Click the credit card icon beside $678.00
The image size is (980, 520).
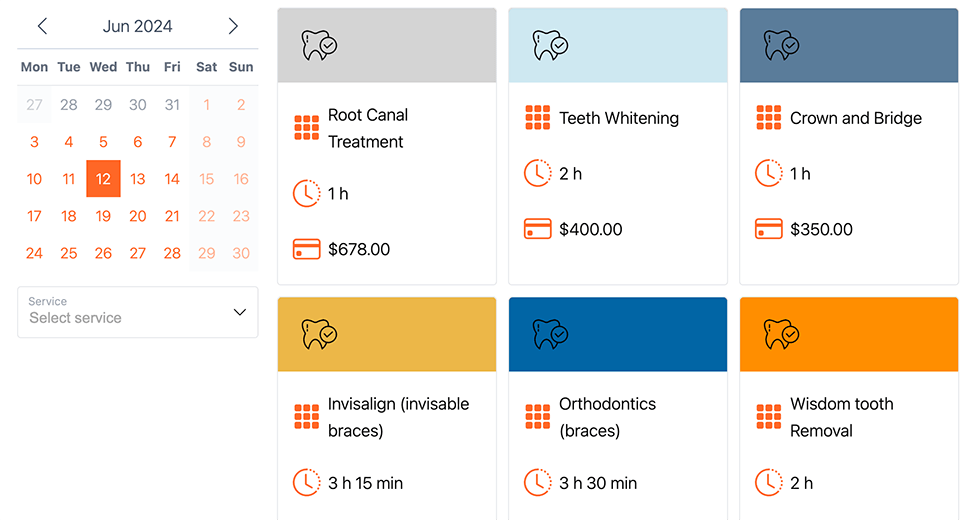pyautogui.click(x=307, y=249)
